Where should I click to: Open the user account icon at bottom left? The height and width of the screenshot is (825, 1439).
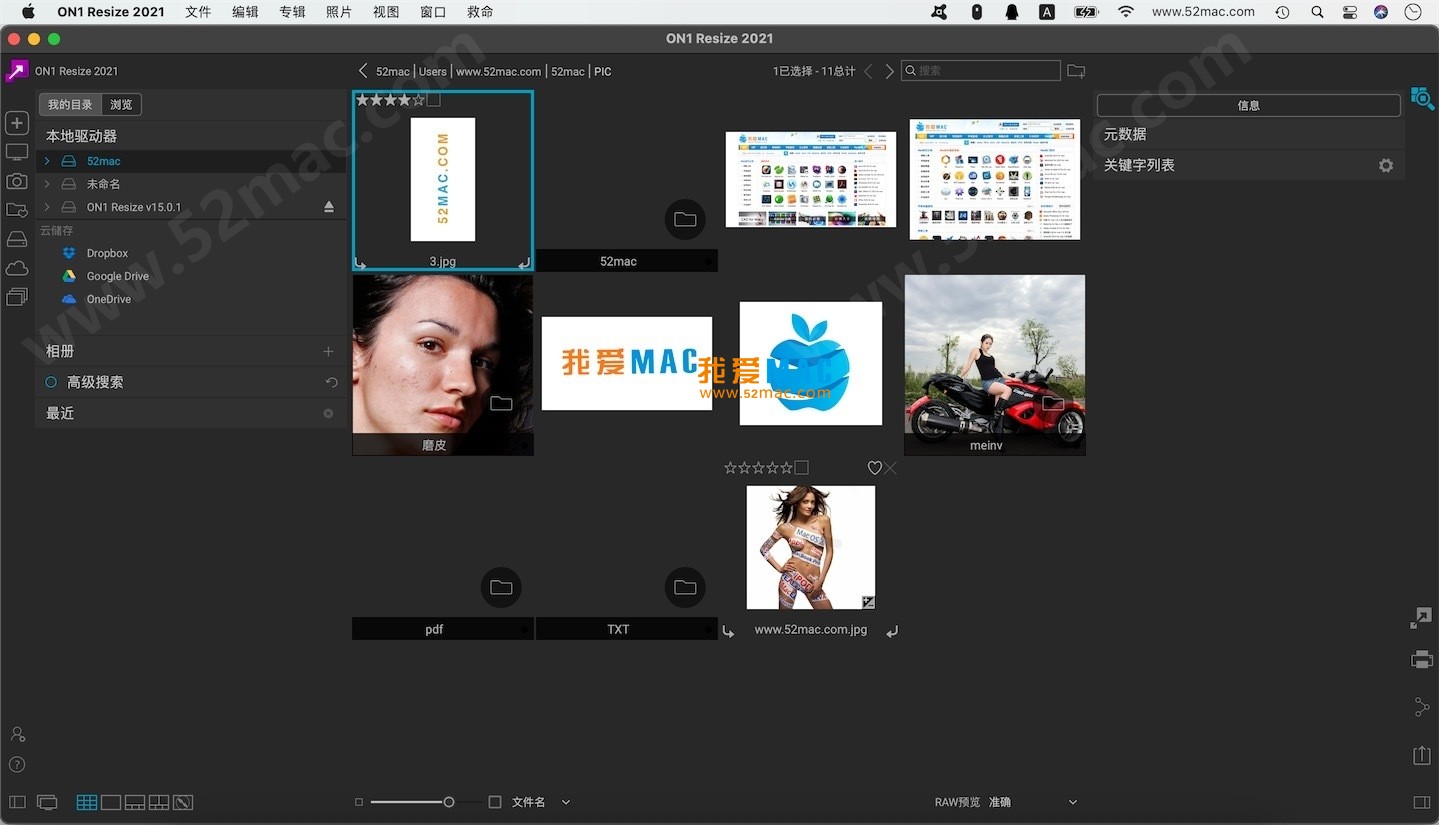point(17,734)
